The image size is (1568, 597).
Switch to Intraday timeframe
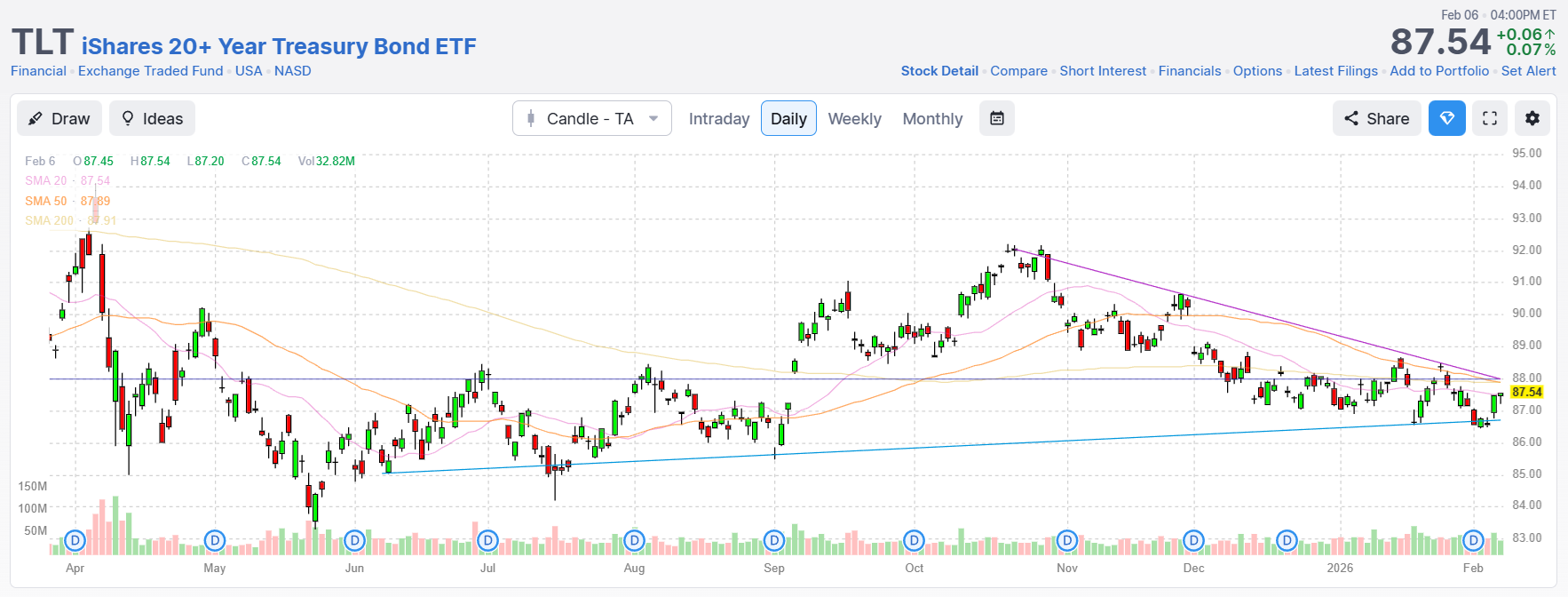[719, 118]
